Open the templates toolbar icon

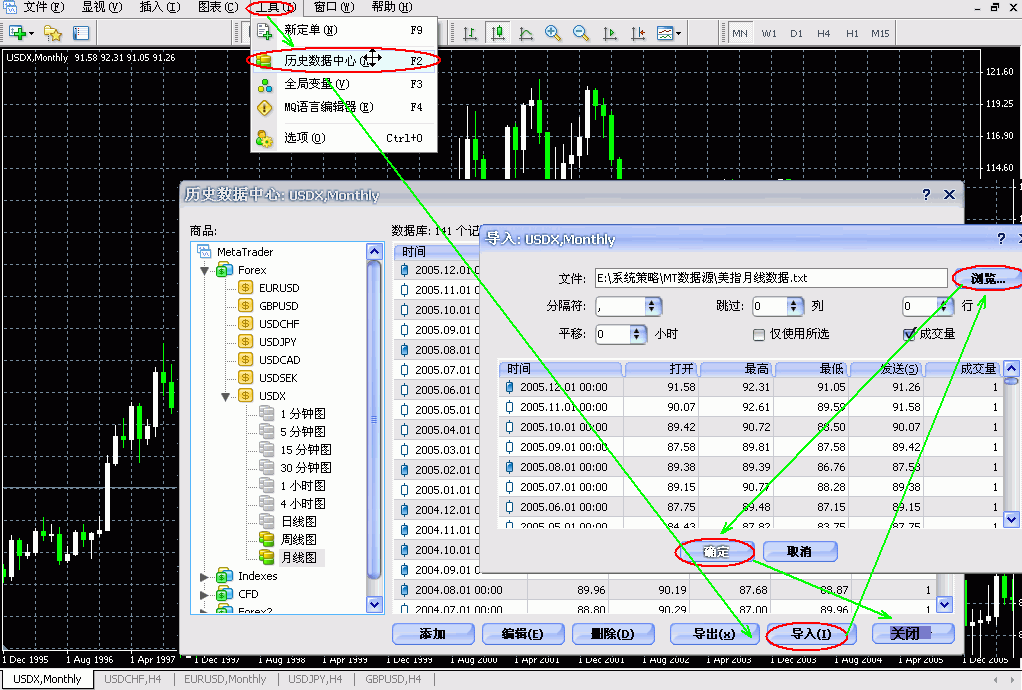coord(668,33)
